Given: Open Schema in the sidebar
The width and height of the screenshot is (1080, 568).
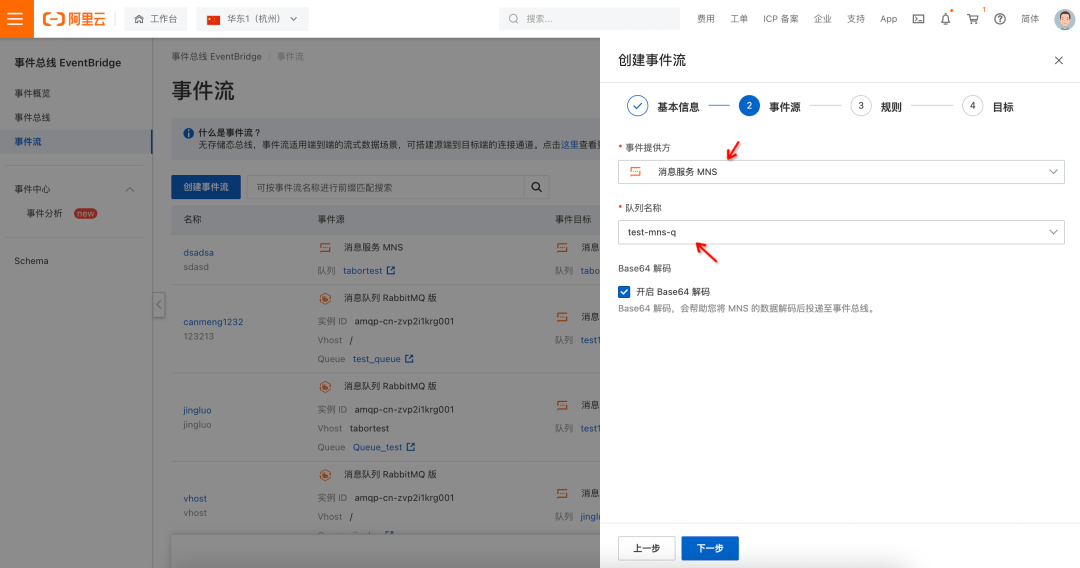Looking at the screenshot, I should click(x=32, y=261).
